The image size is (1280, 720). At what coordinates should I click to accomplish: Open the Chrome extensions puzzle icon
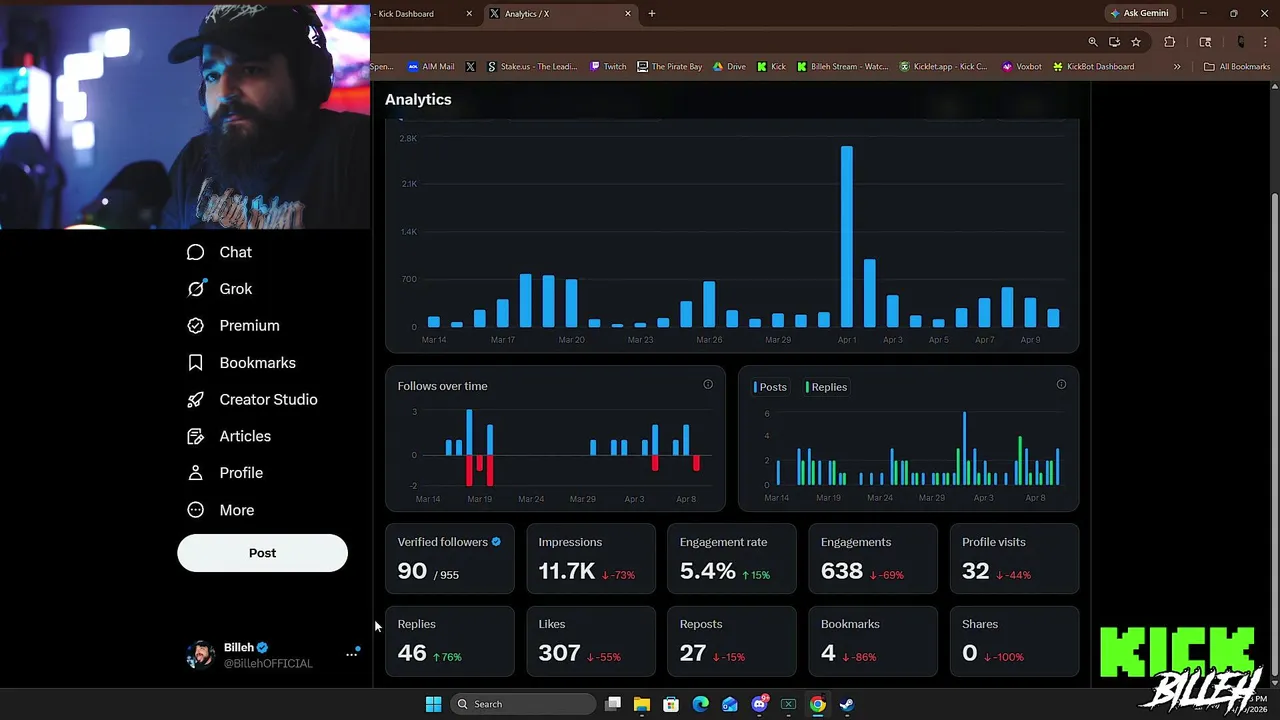coord(1169,42)
